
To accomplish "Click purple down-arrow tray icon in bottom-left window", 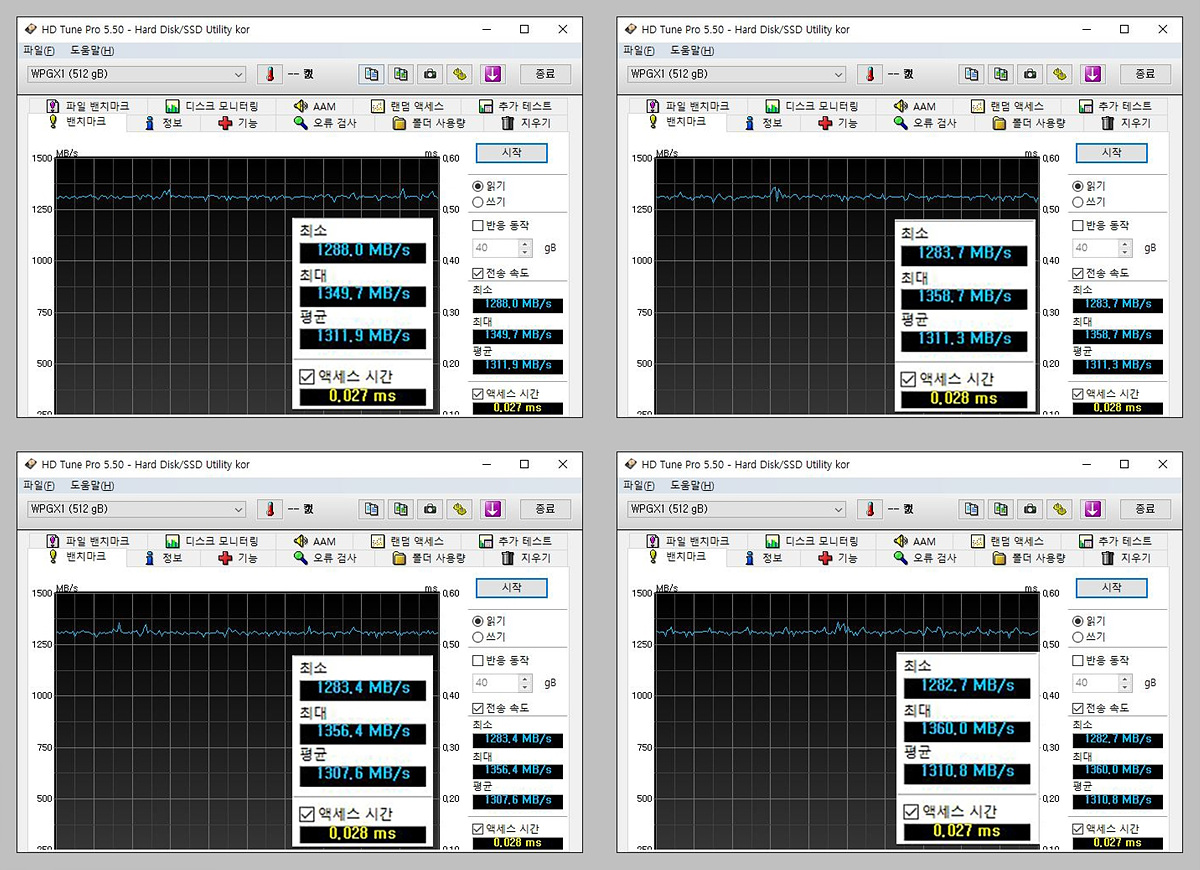I will click(491, 509).
